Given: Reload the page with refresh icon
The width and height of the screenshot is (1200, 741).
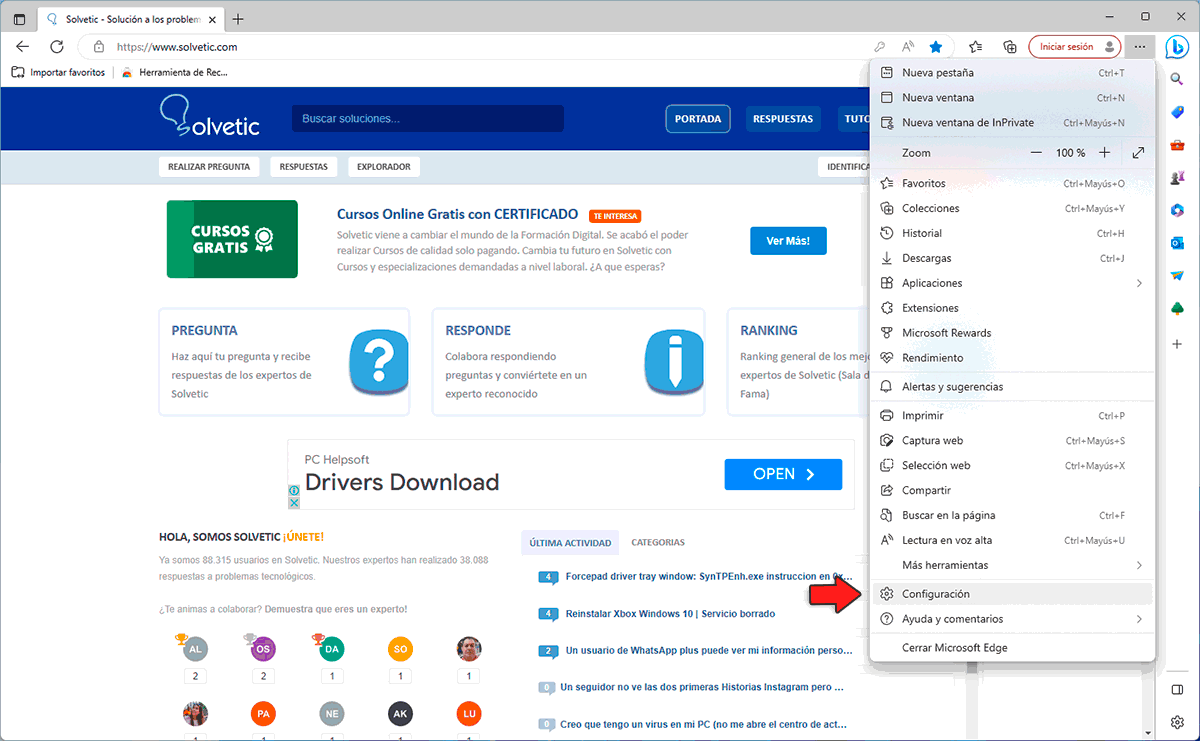Looking at the screenshot, I should 57,46.
